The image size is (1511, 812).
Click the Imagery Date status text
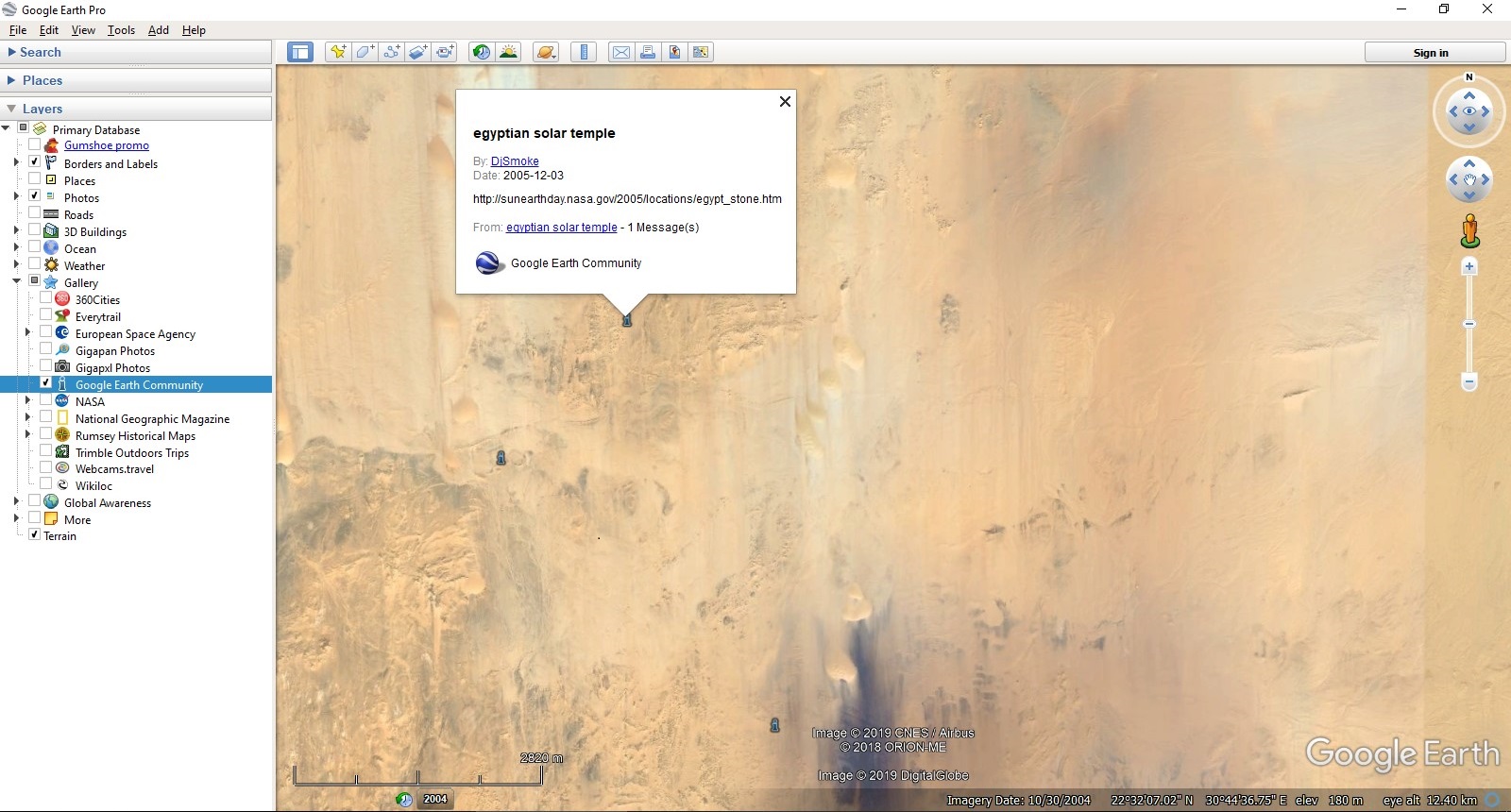[x=1019, y=801]
